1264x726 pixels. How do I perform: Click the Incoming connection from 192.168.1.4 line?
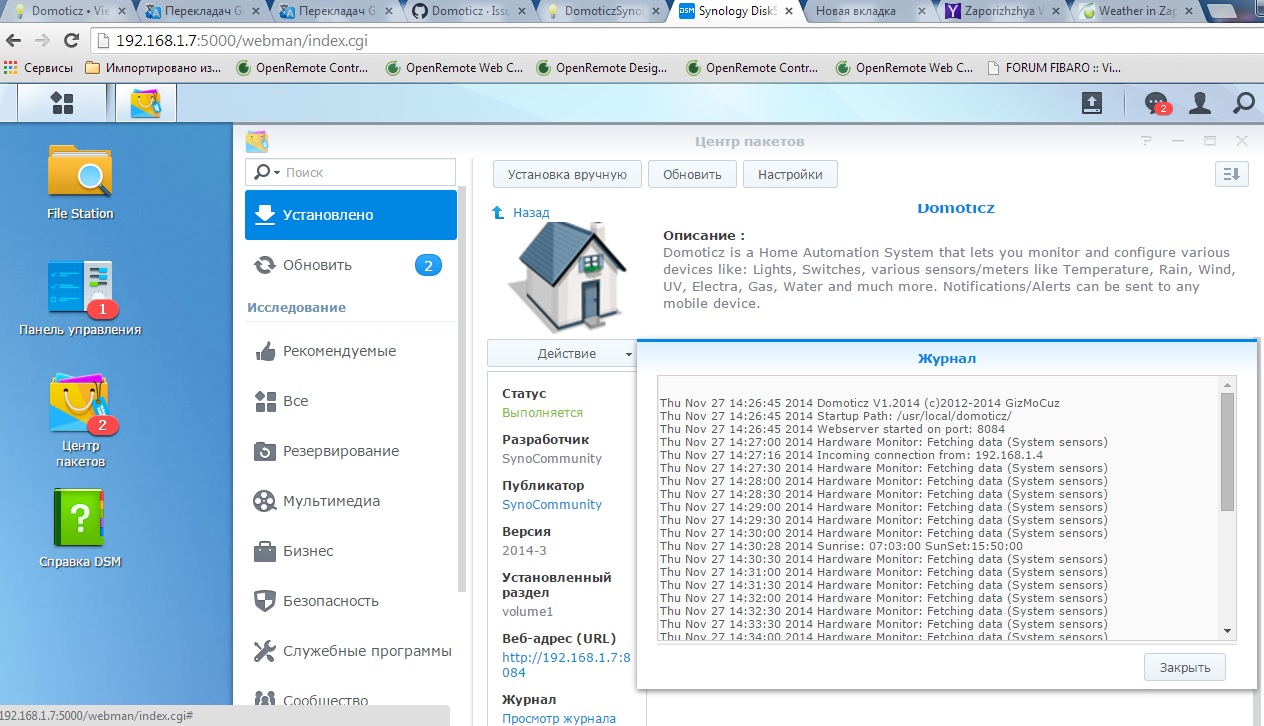pyautogui.click(x=851, y=455)
